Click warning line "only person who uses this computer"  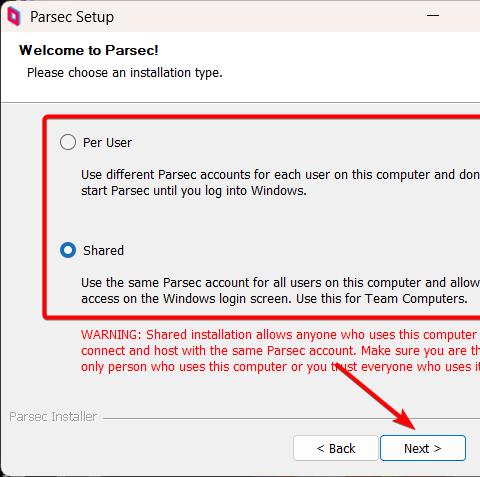pyautogui.click(x=280, y=367)
